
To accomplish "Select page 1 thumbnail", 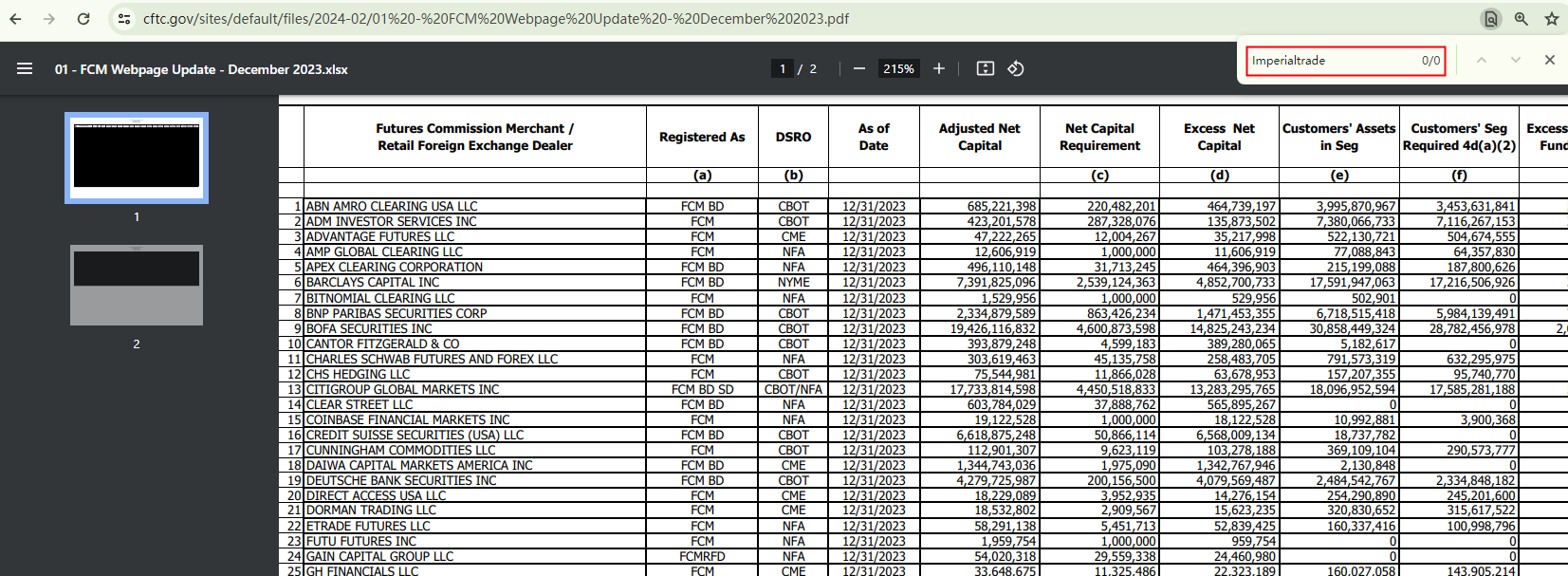I will (x=137, y=158).
